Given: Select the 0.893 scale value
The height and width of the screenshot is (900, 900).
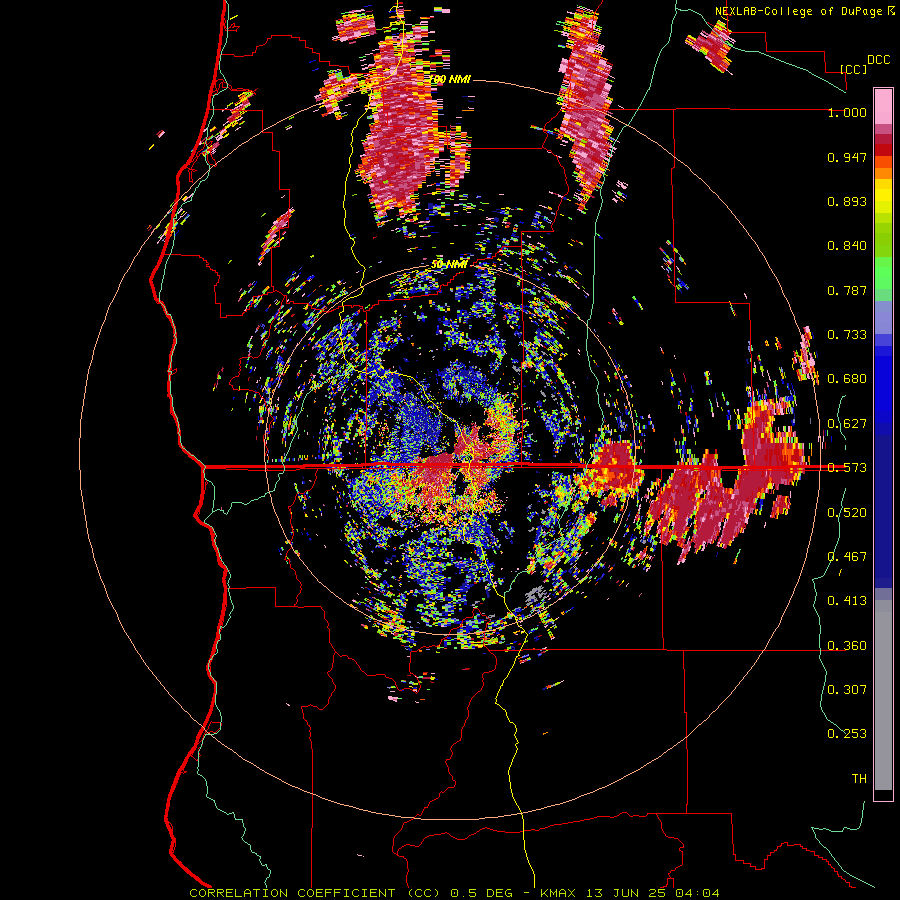Looking at the screenshot, I should click(847, 201).
